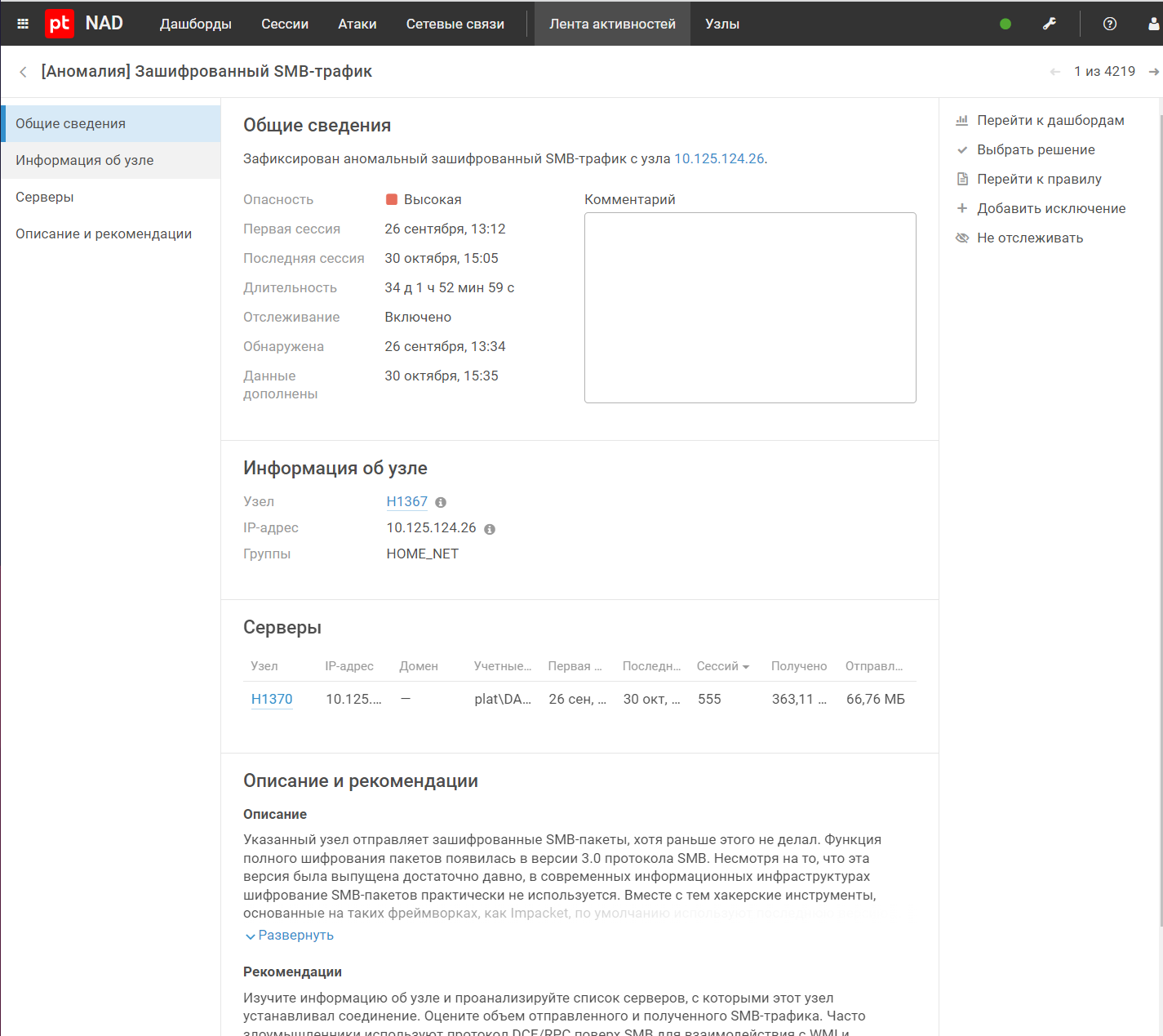Click the Первая … column header
The image size is (1163, 1036).
[x=575, y=666]
